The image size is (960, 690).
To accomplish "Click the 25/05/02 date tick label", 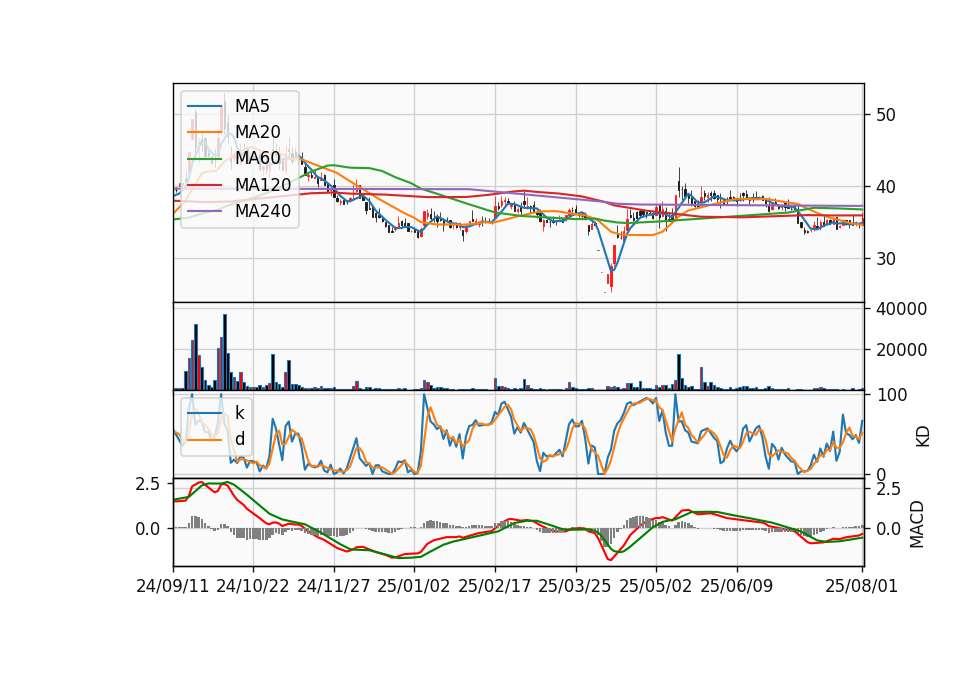I will (x=656, y=587).
